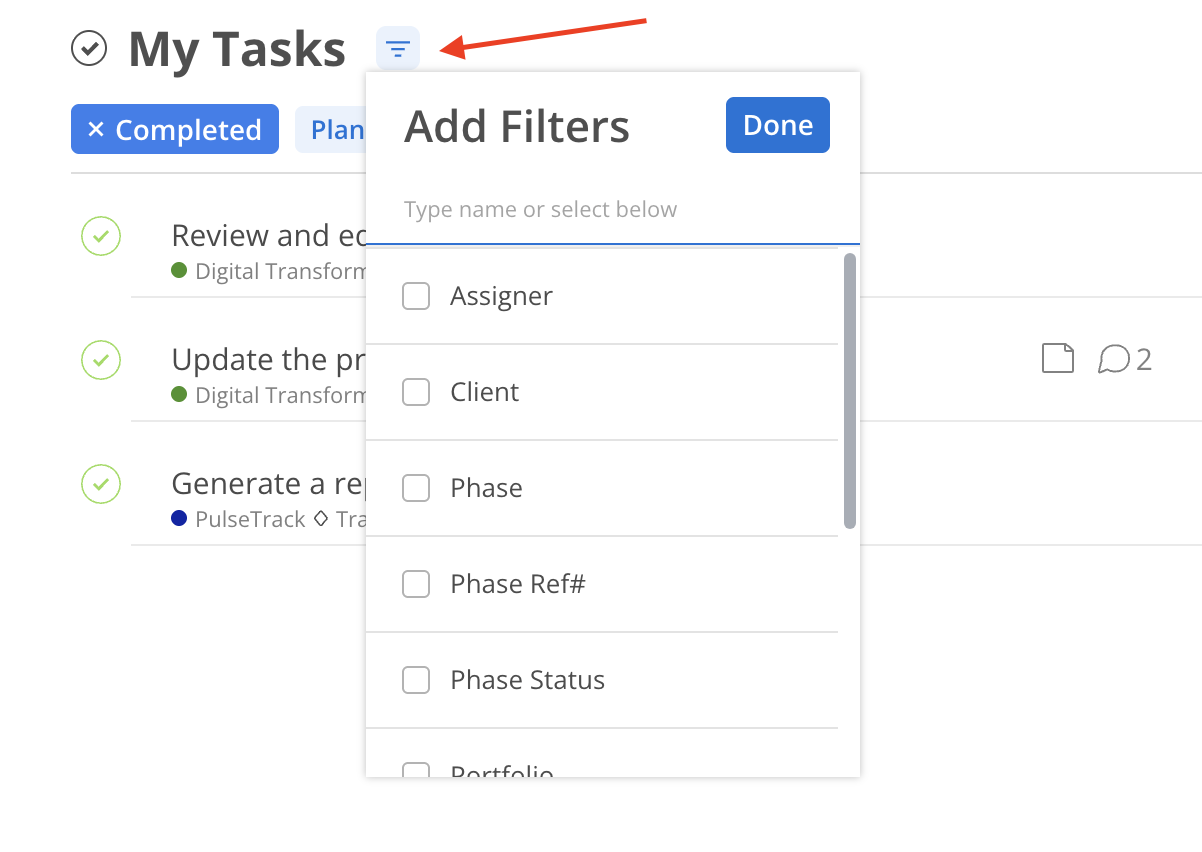Open the note icon on Update task
The height and width of the screenshot is (852, 1202).
click(1058, 358)
